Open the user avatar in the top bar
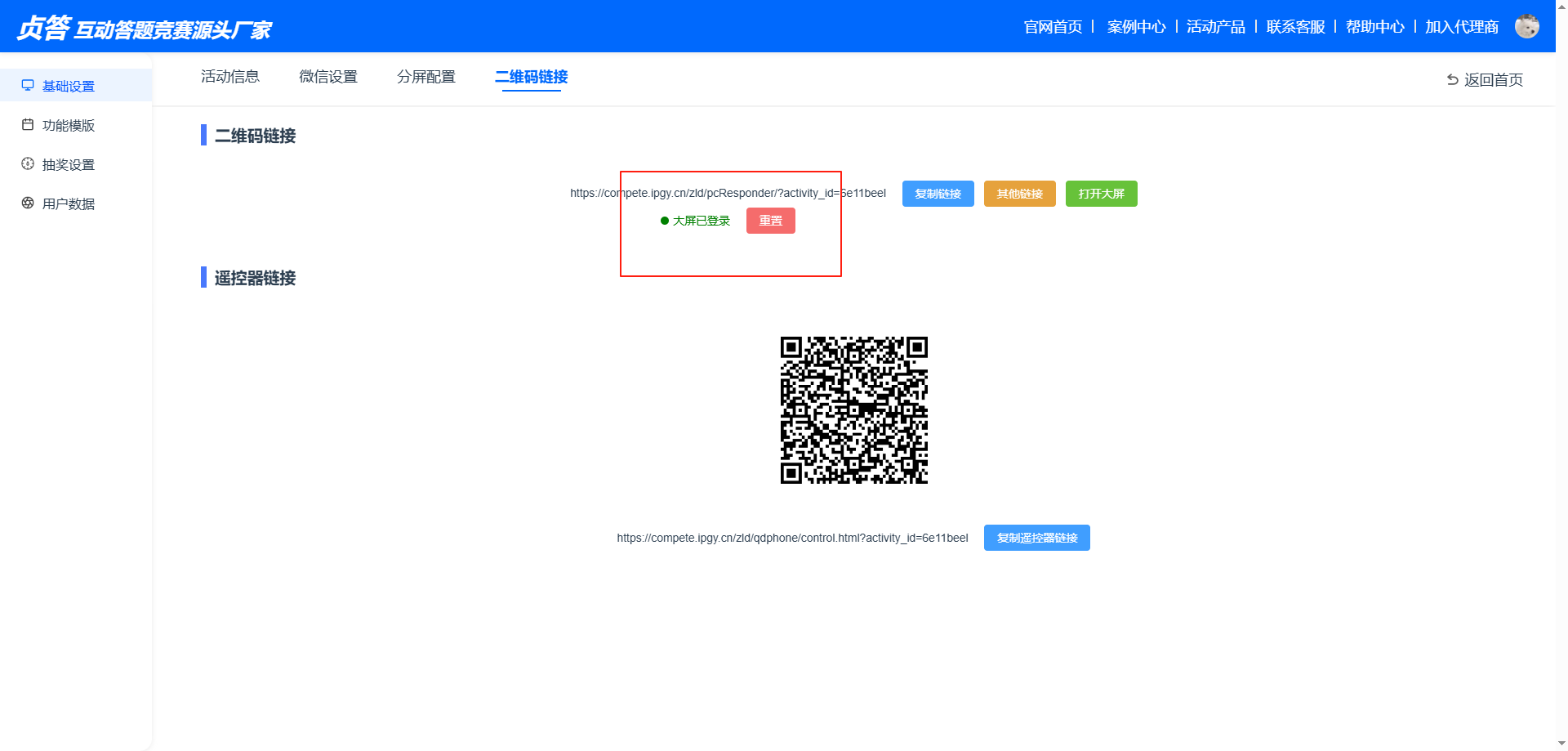 (1527, 27)
